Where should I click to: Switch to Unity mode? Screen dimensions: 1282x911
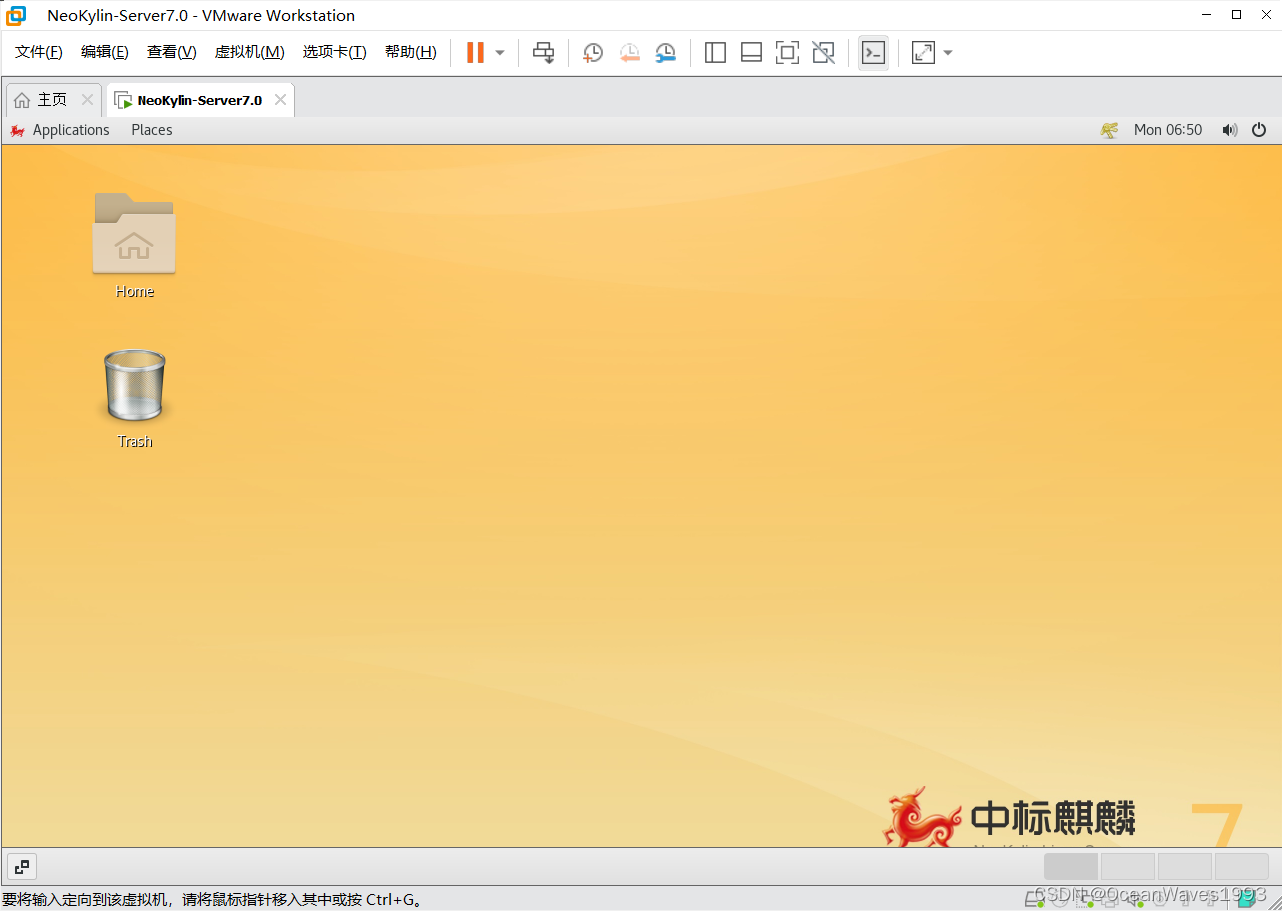(x=823, y=53)
